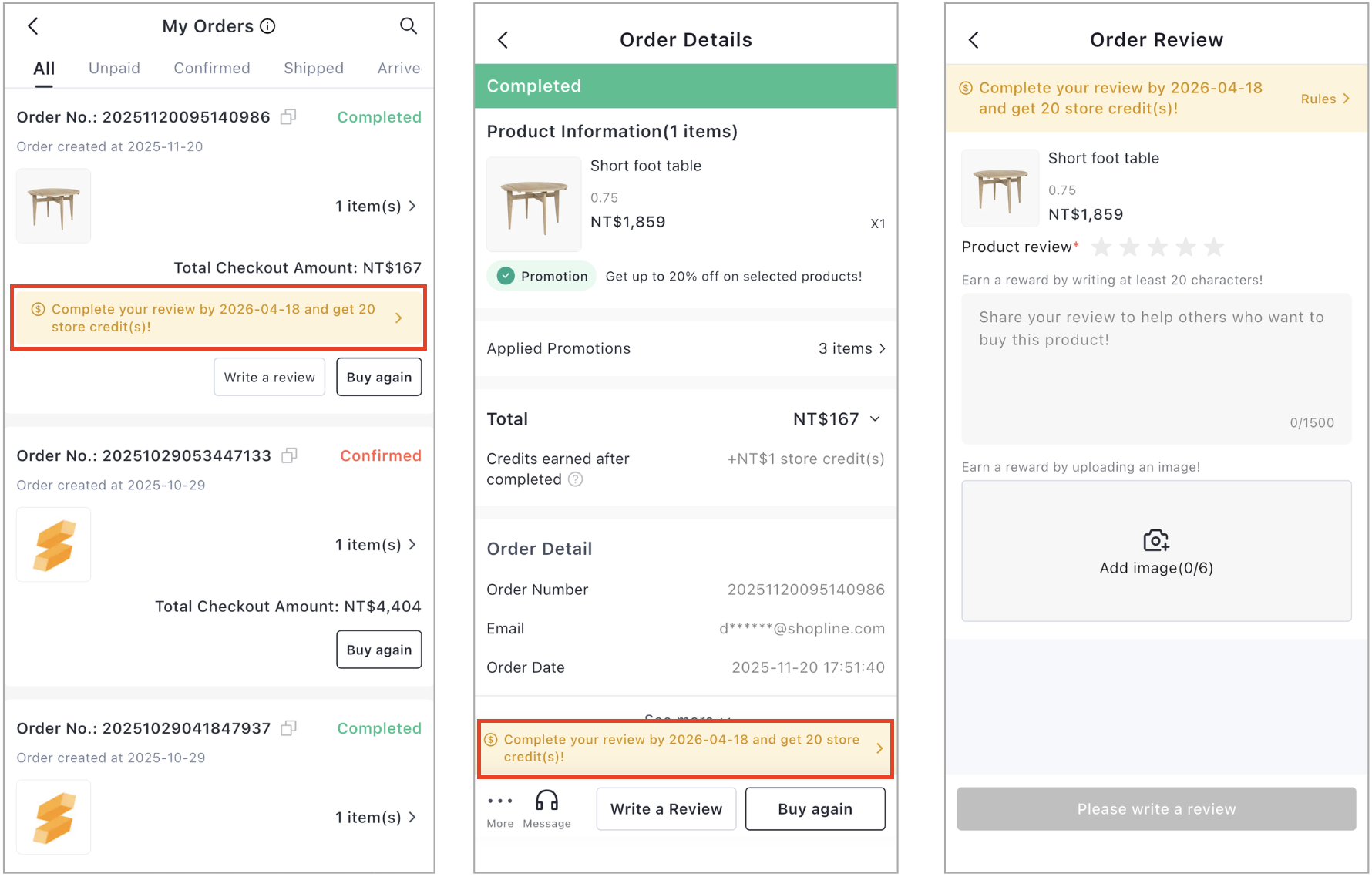Switch to Confirmed orders tab
This screenshot has width=1372, height=877.
pos(212,69)
